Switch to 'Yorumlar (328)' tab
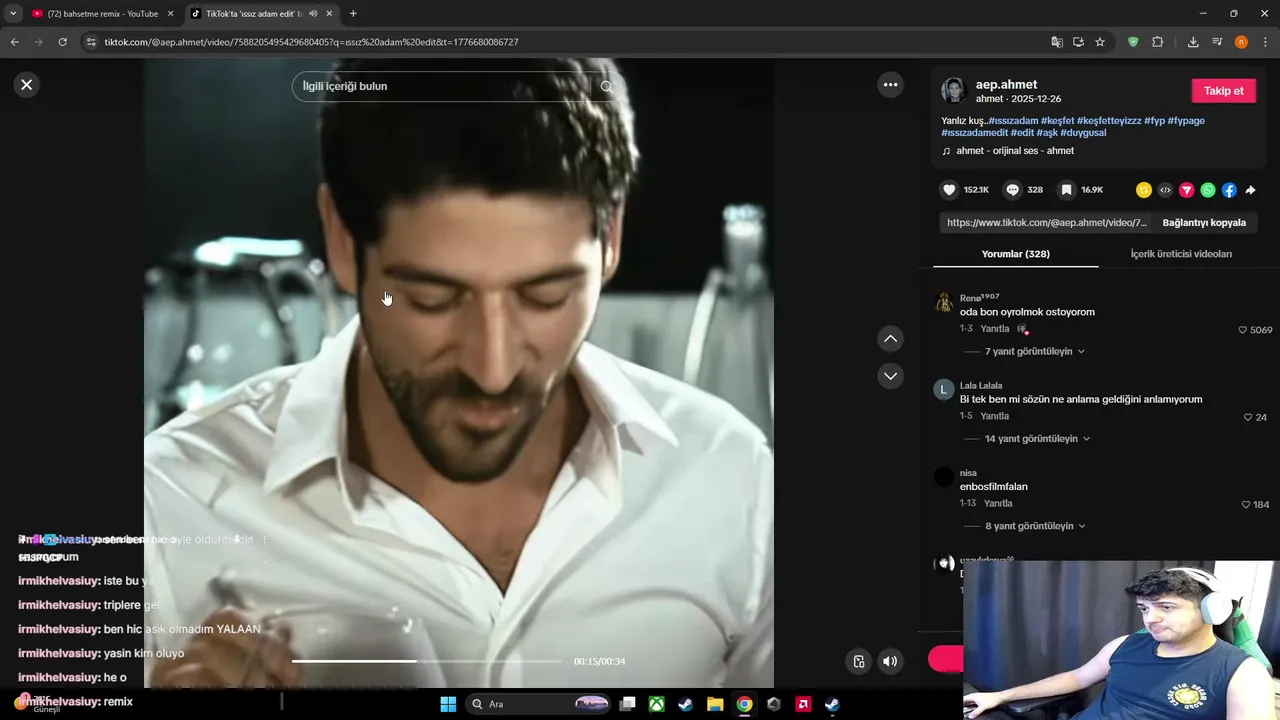Screen dimensions: 1280x720 coord(1015,254)
